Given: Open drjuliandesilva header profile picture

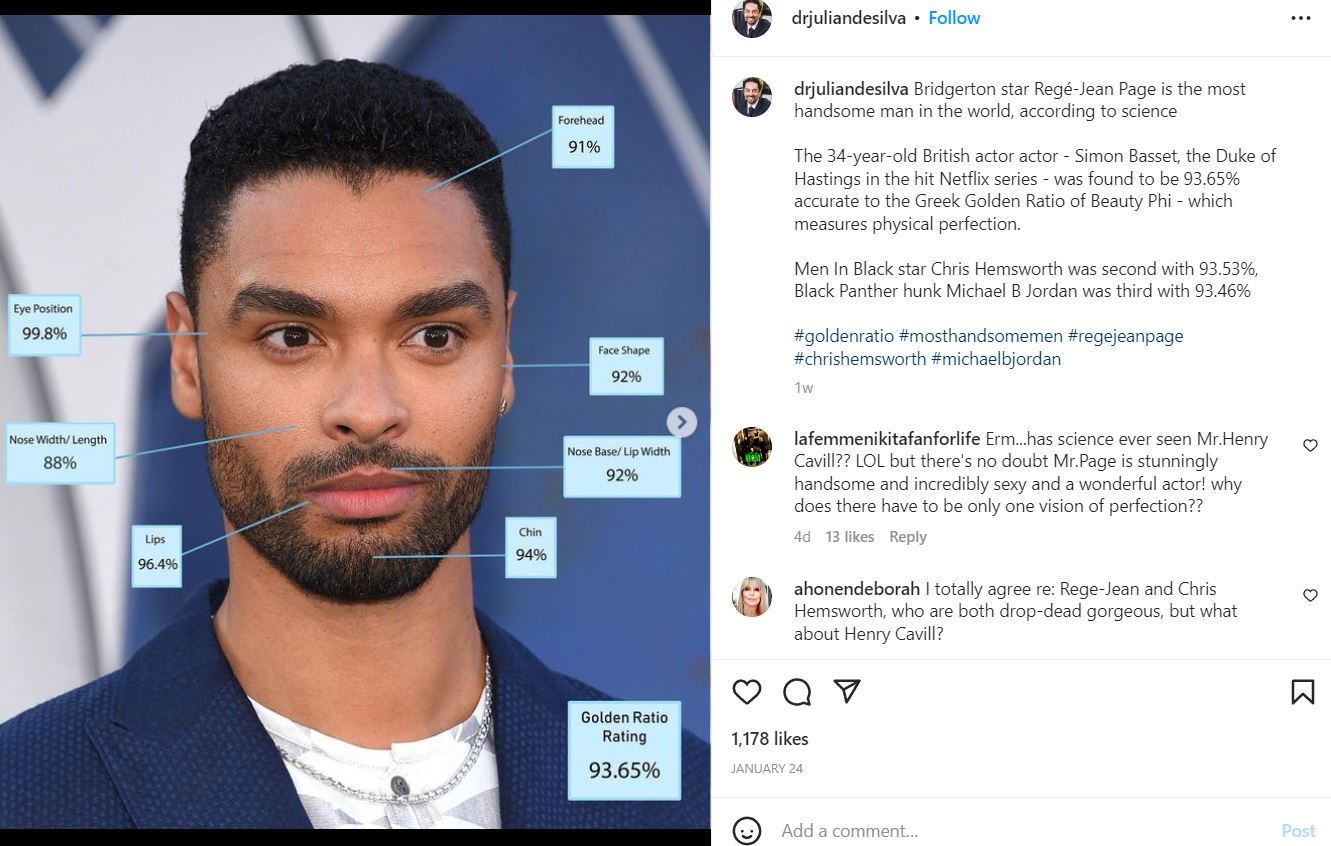Looking at the screenshot, I should click(x=752, y=18).
